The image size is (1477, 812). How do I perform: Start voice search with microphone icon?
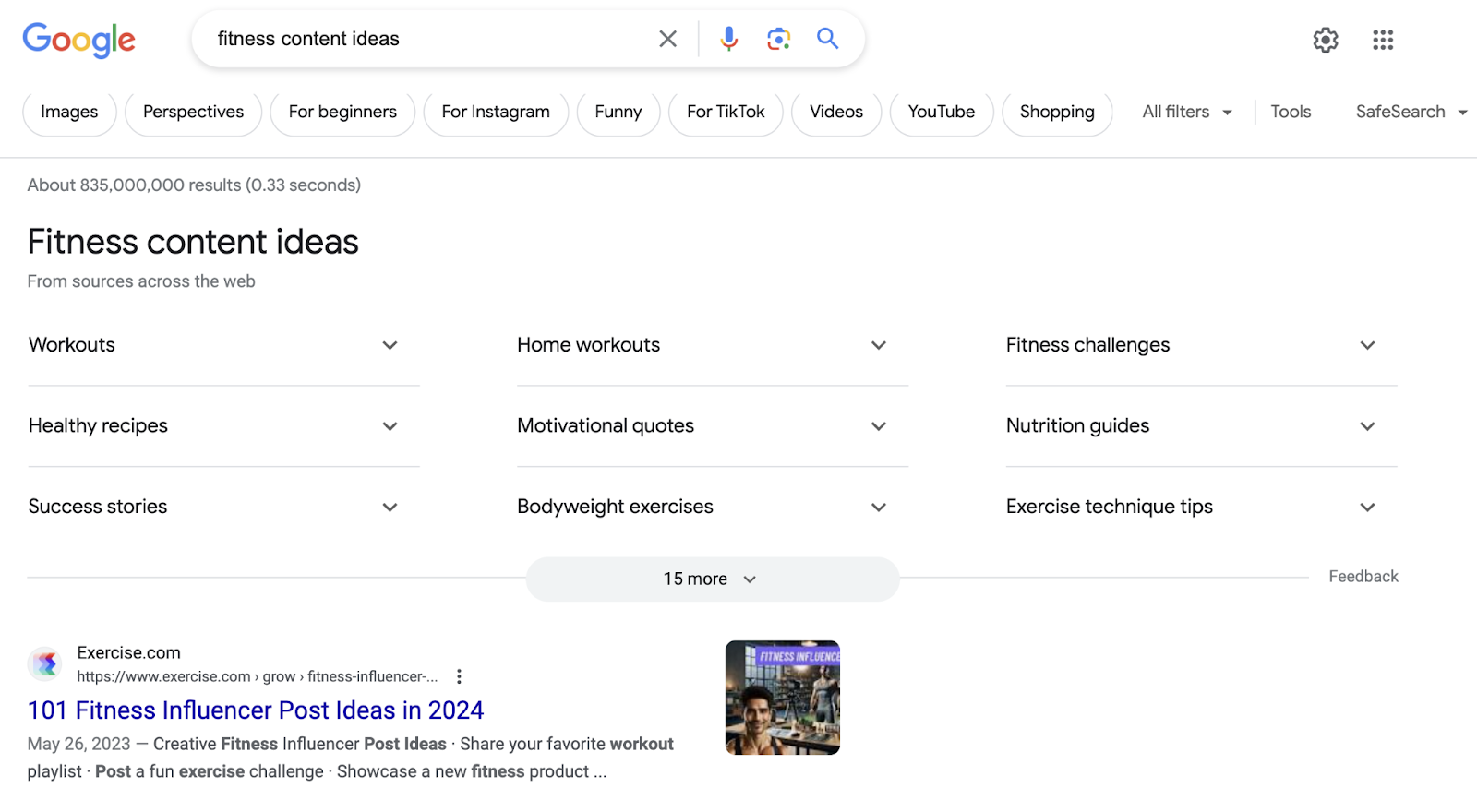coord(729,39)
